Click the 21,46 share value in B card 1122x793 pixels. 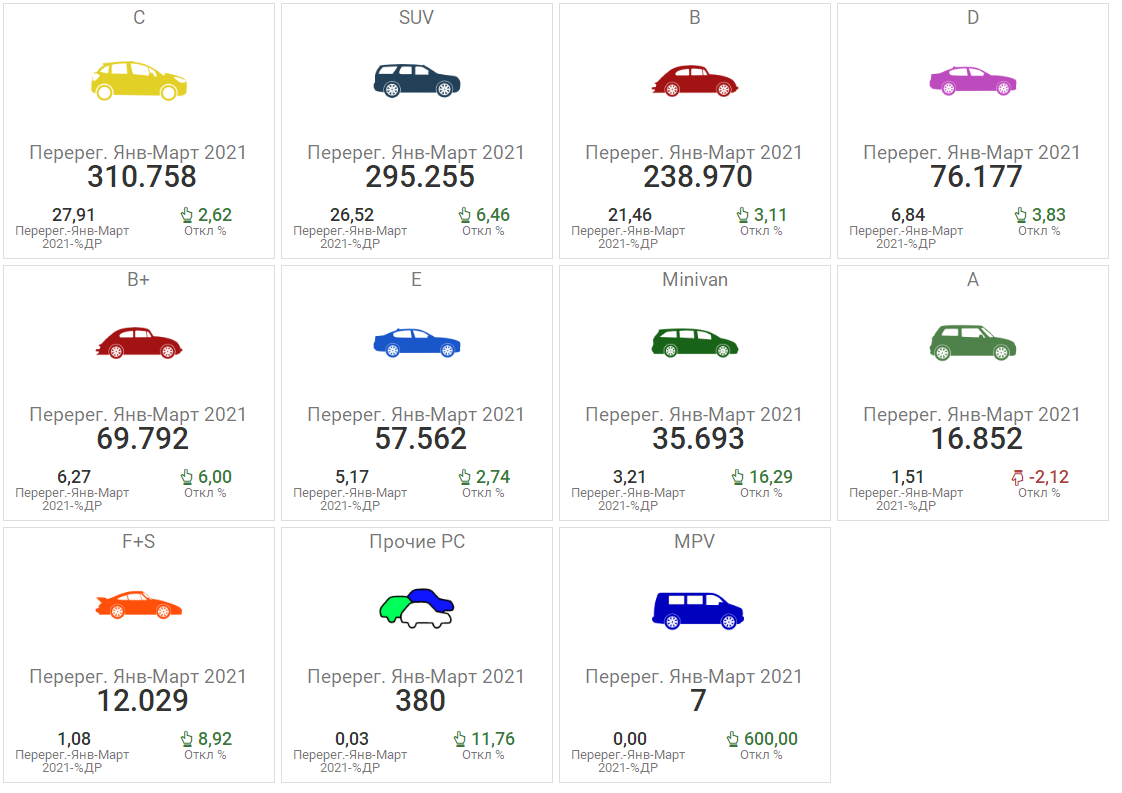(x=628, y=215)
